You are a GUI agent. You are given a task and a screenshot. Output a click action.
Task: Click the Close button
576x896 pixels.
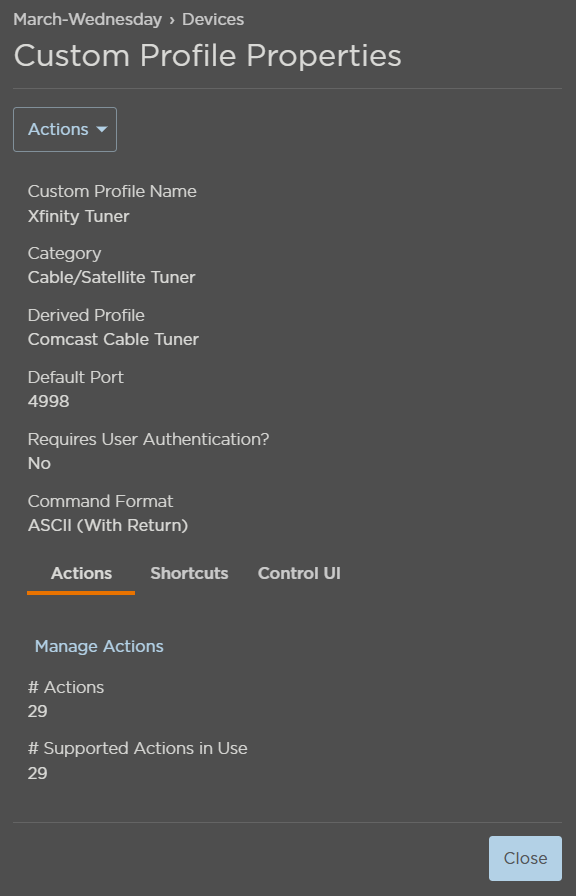pos(524,858)
